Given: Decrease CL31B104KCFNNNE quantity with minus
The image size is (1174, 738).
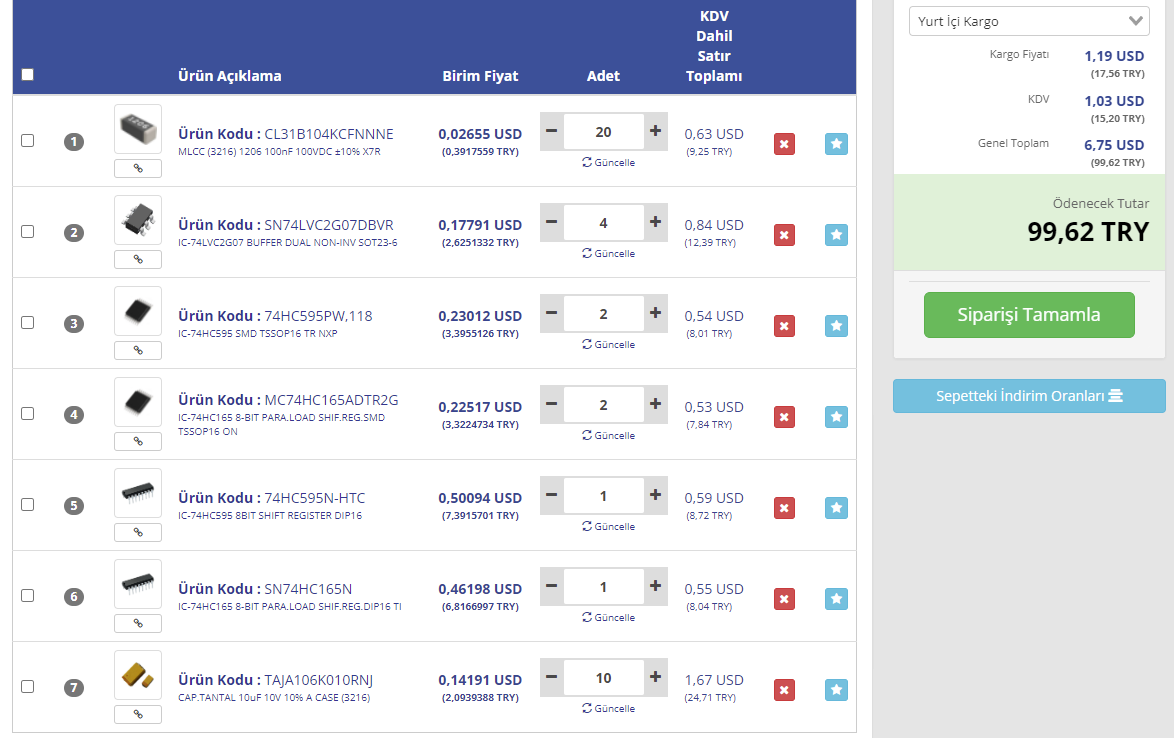Looking at the screenshot, I should tap(551, 131).
